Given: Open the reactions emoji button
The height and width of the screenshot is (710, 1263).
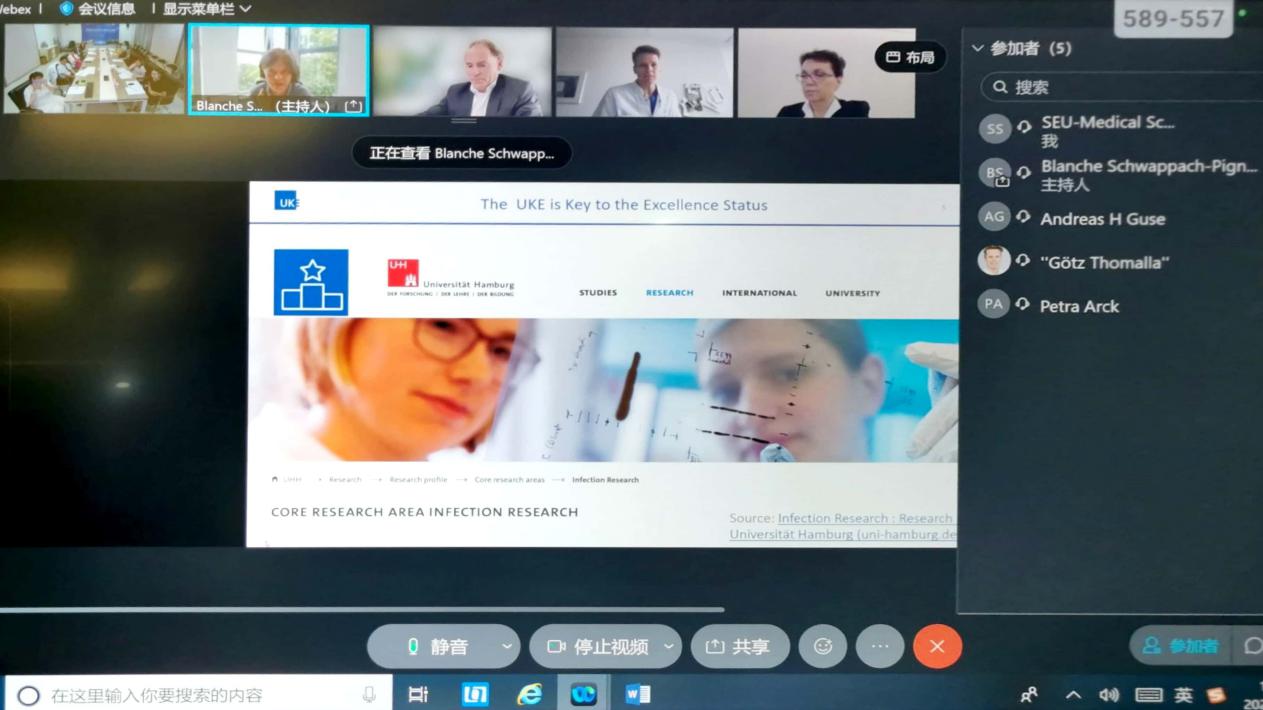Looking at the screenshot, I should (x=823, y=647).
